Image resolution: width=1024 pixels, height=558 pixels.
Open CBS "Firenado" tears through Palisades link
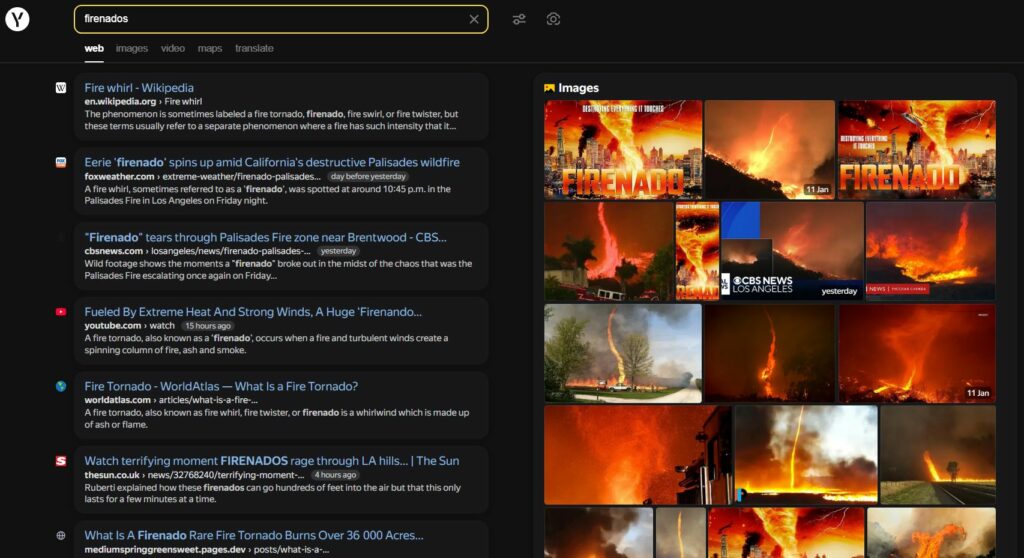coord(265,237)
